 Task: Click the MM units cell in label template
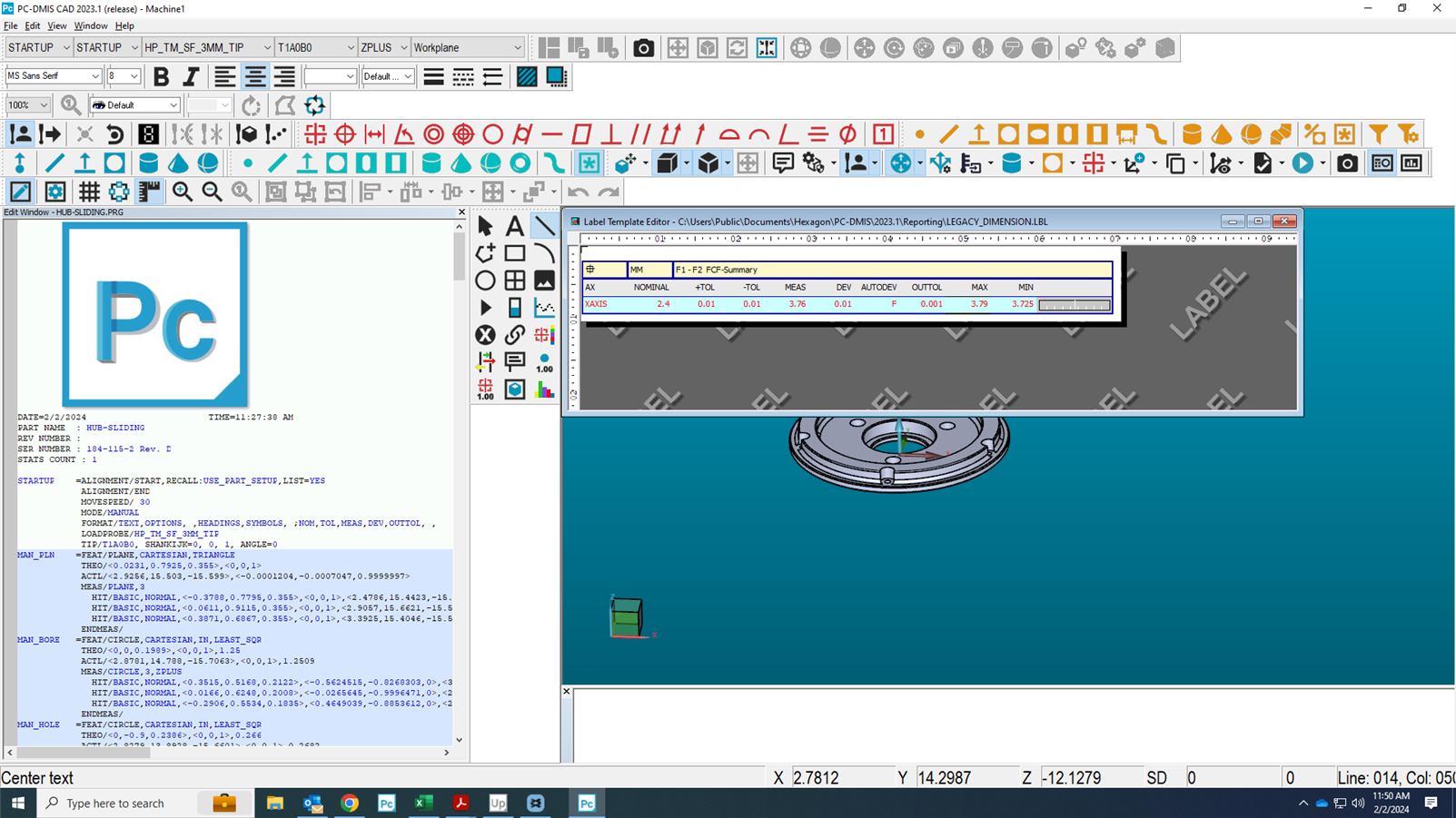coord(650,270)
